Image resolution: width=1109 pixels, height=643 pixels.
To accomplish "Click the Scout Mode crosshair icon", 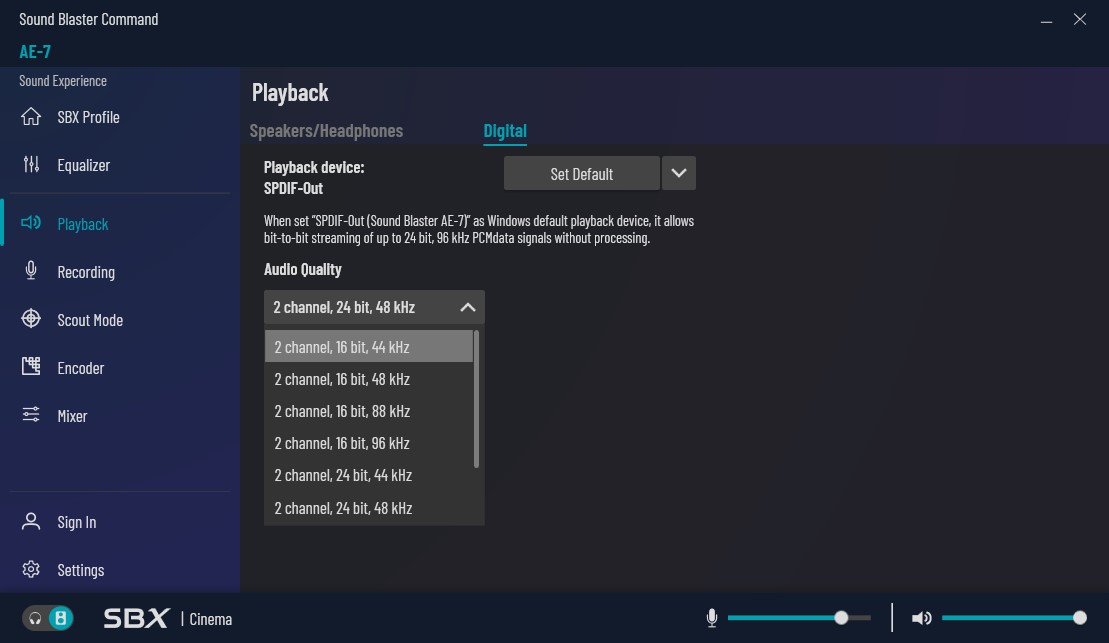I will pos(30,319).
